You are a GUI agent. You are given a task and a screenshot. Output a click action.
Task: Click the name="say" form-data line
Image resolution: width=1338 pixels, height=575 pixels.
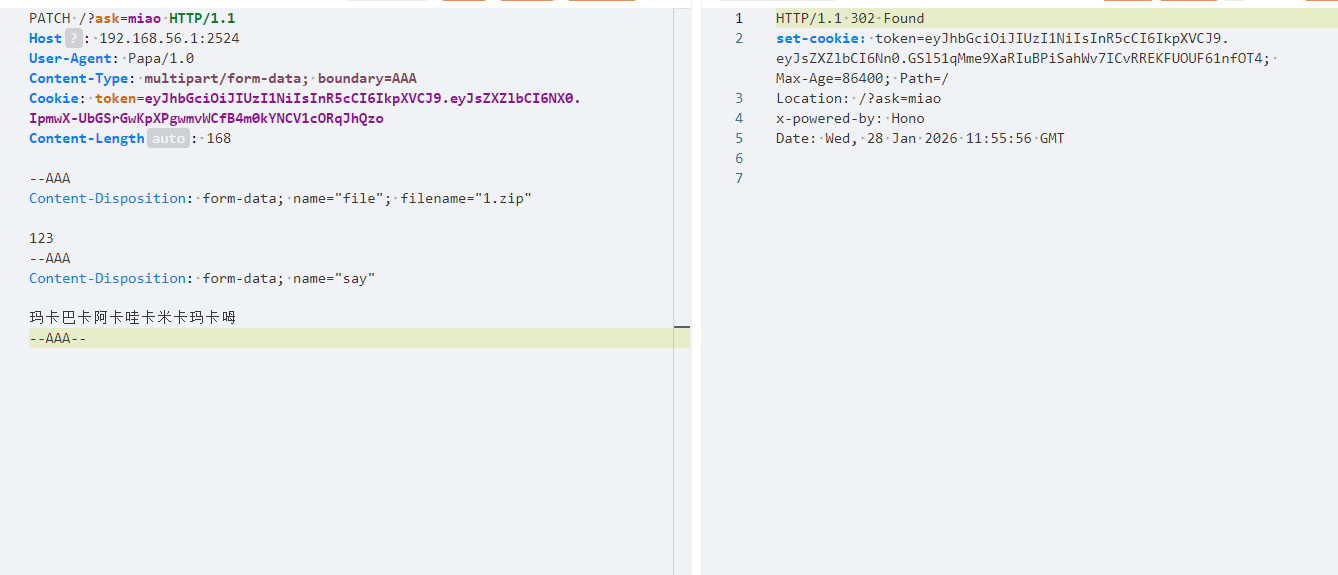pyautogui.click(x=333, y=278)
